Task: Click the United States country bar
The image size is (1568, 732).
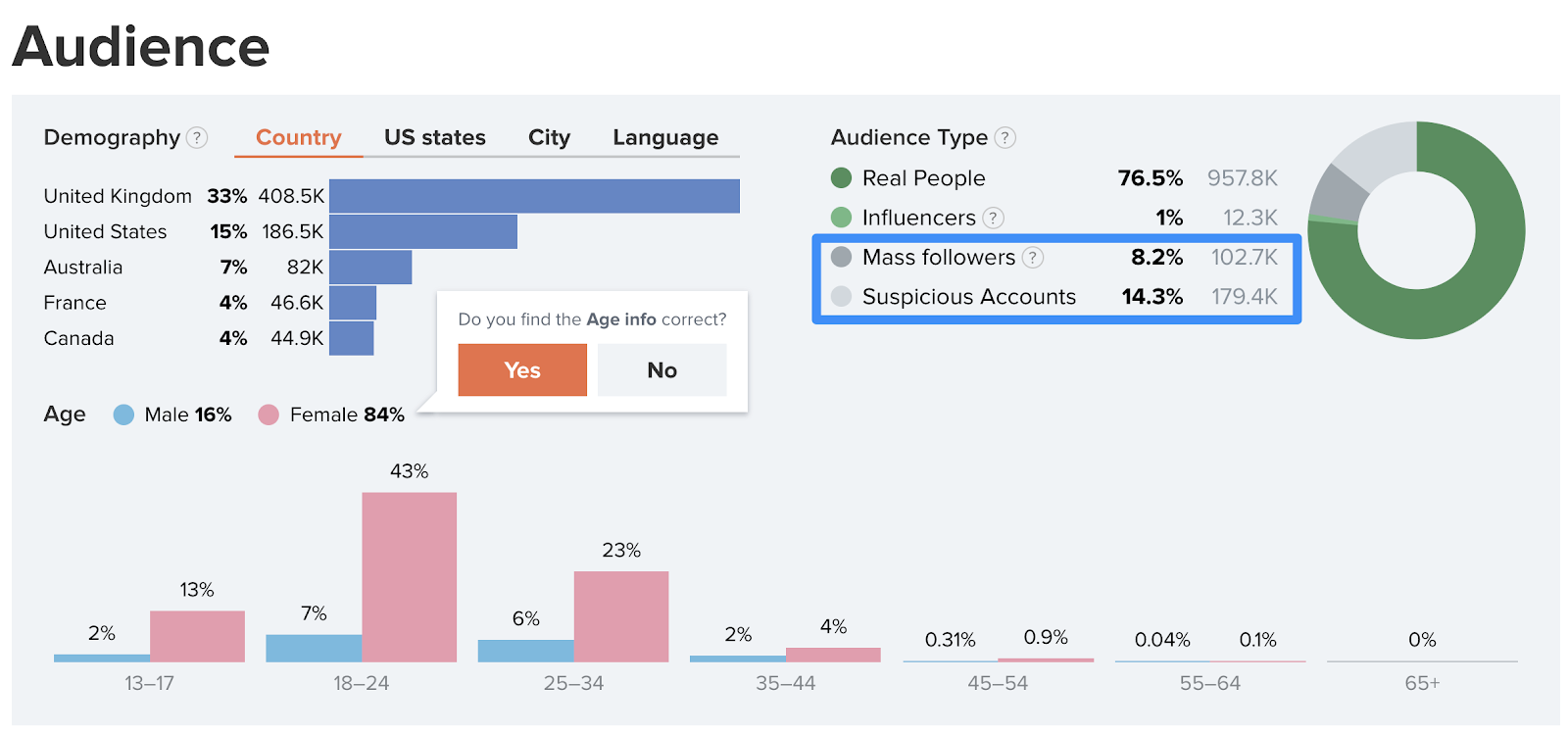Action: click(422, 232)
